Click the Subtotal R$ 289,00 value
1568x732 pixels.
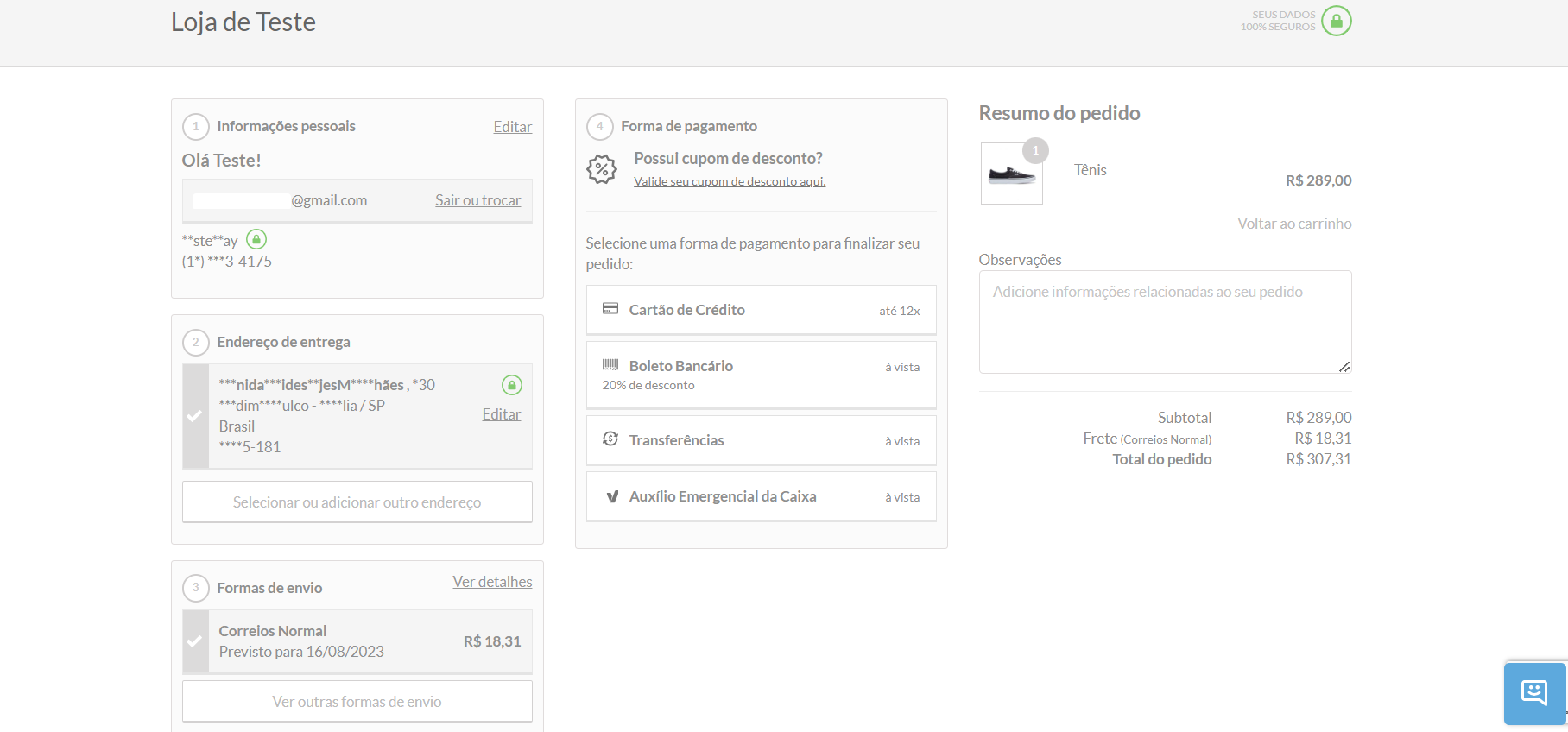(1318, 418)
